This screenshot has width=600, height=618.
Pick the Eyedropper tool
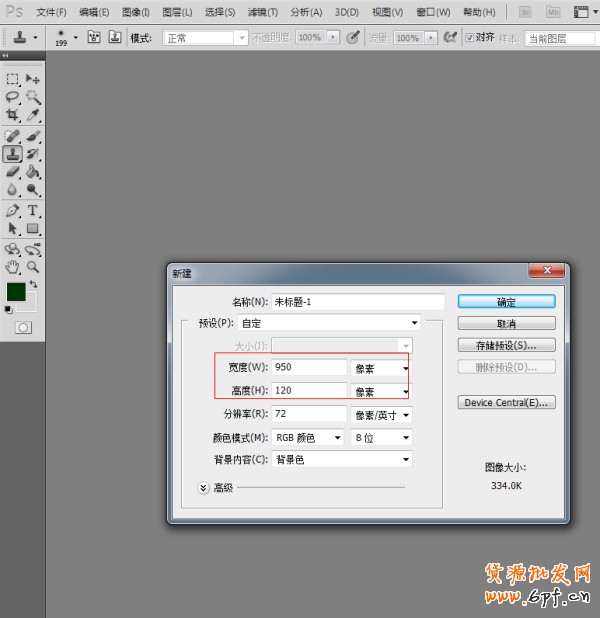pyautogui.click(x=33, y=115)
